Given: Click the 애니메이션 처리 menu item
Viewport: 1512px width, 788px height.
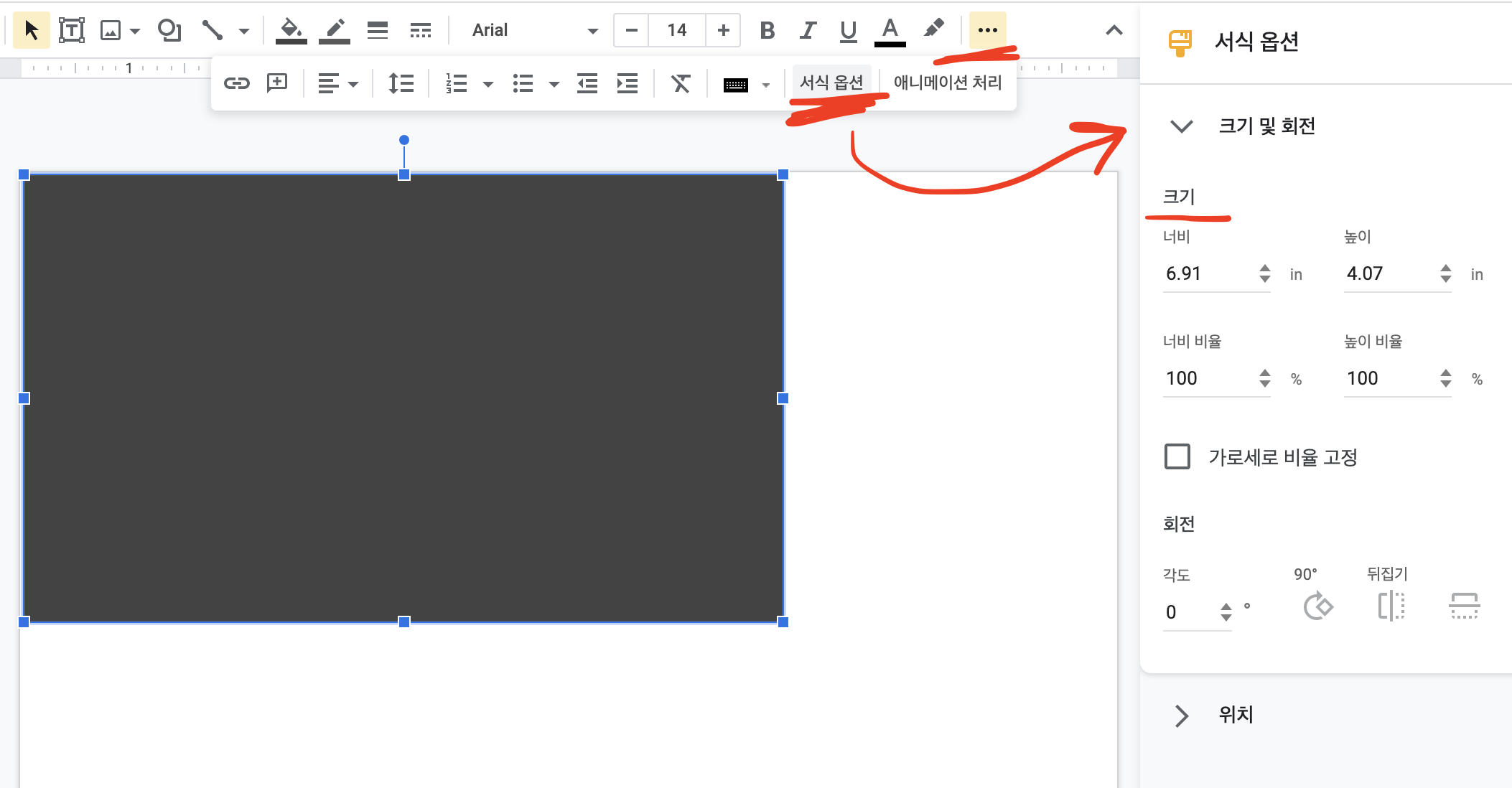Looking at the screenshot, I should [948, 83].
